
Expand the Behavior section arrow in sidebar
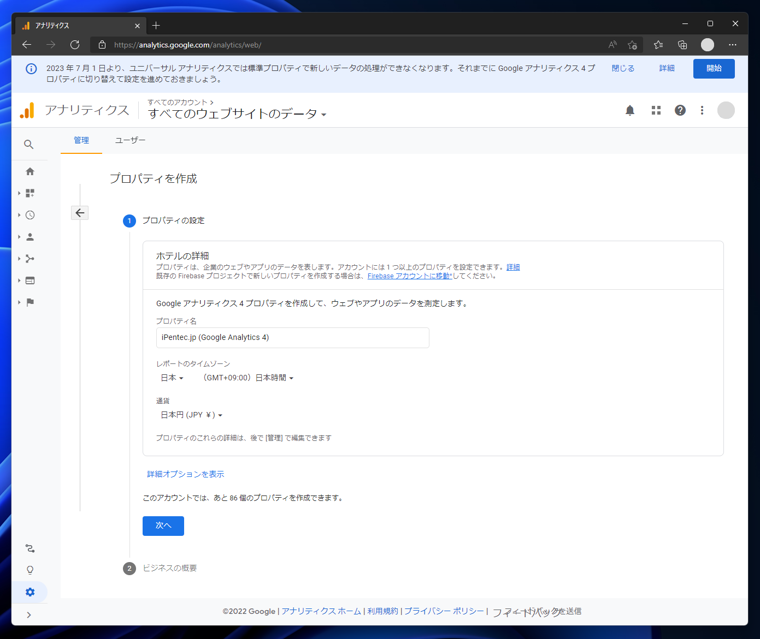pyautogui.click(x=19, y=281)
